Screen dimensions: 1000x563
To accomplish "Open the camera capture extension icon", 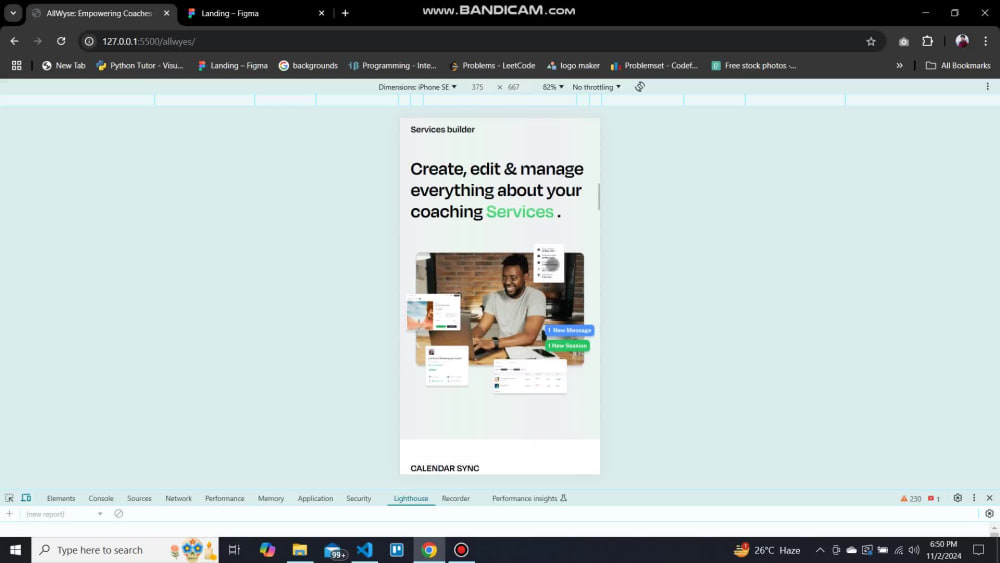I will pyautogui.click(x=904, y=41).
